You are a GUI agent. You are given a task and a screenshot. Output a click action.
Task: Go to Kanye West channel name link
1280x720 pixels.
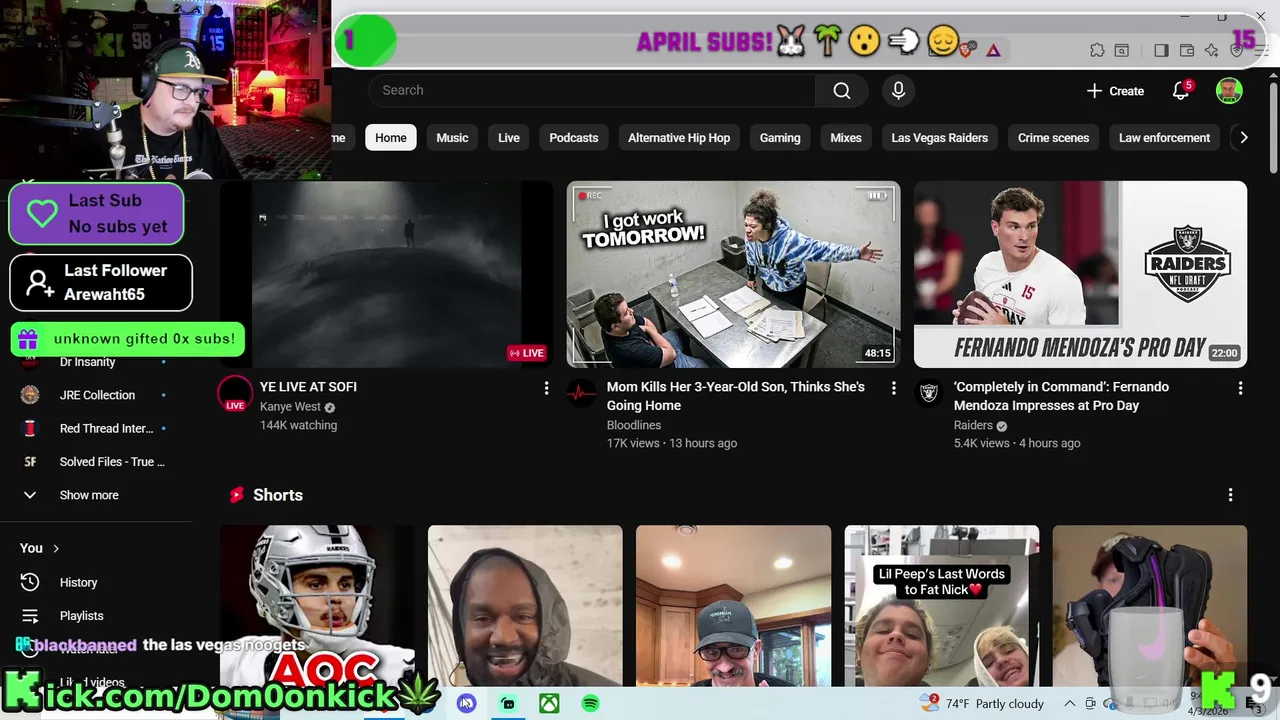290,407
